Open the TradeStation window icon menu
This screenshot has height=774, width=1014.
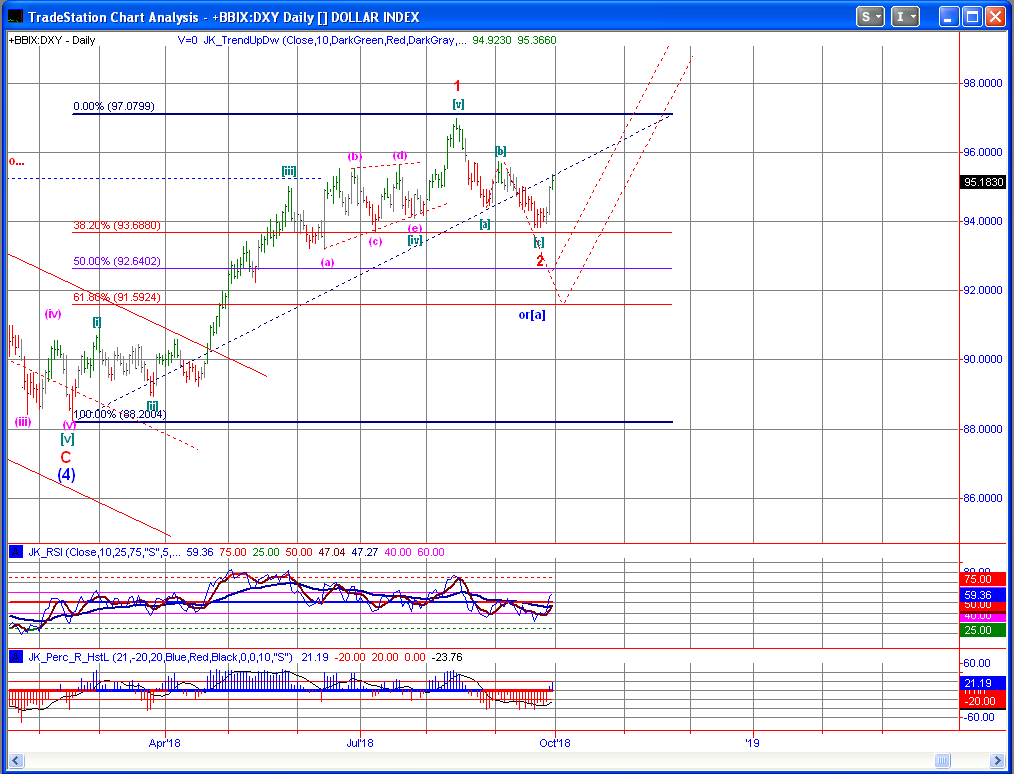click(16, 16)
